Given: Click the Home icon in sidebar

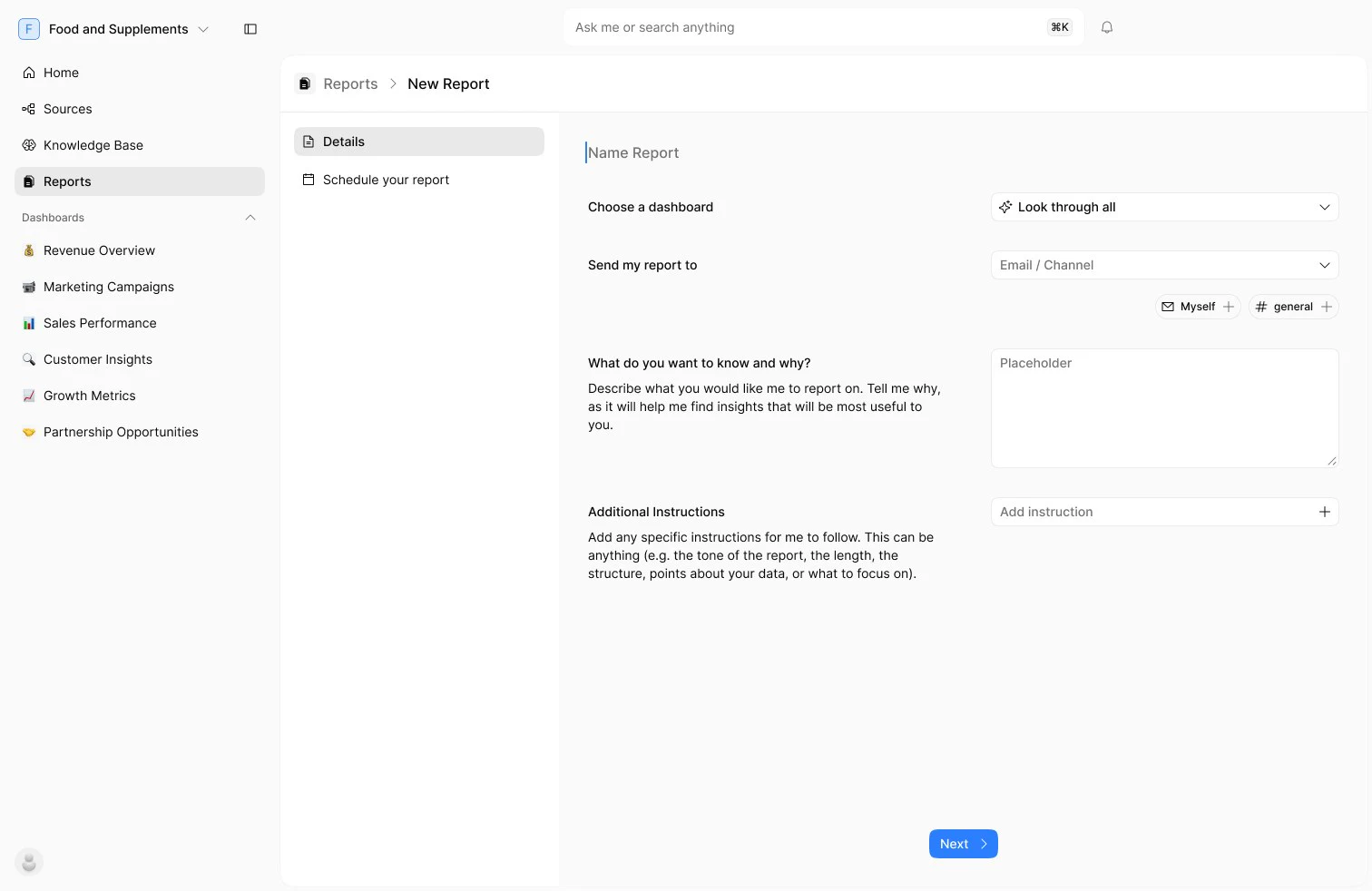Looking at the screenshot, I should [29, 73].
